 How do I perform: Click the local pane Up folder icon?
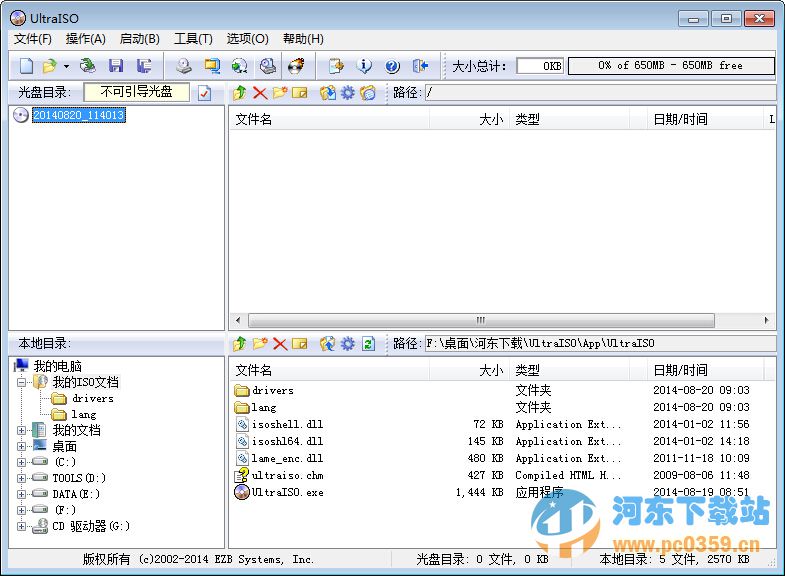pyautogui.click(x=240, y=344)
